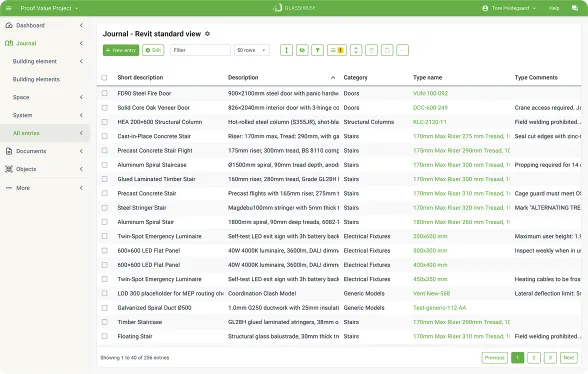Click the More ellipsis icon

pyautogui.click(x=9, y=188)
